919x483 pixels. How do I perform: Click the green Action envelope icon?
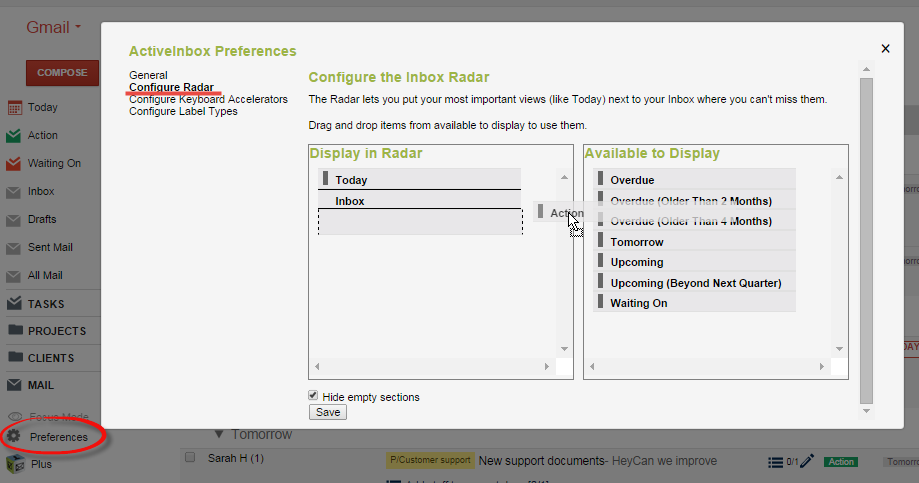pyautogui.click(x=14, y=135)
